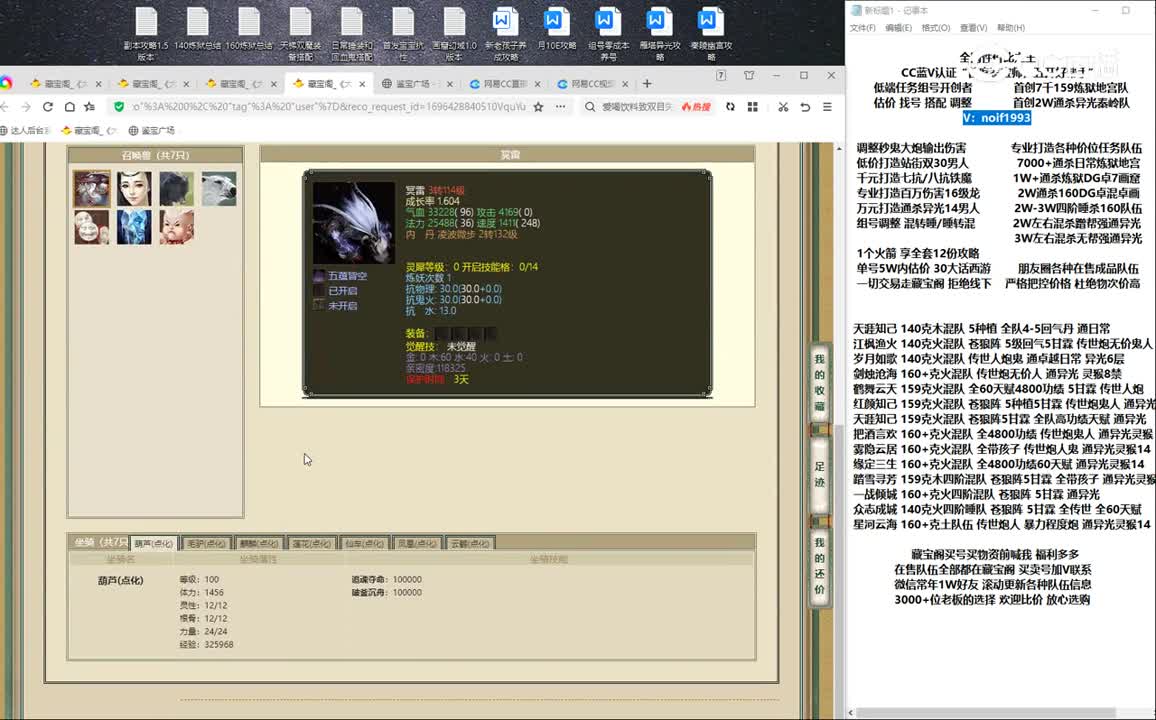Select the 凤凰(点化) mount tab
The width and height of the screenshot is (1156, 720).
(417, 543)
